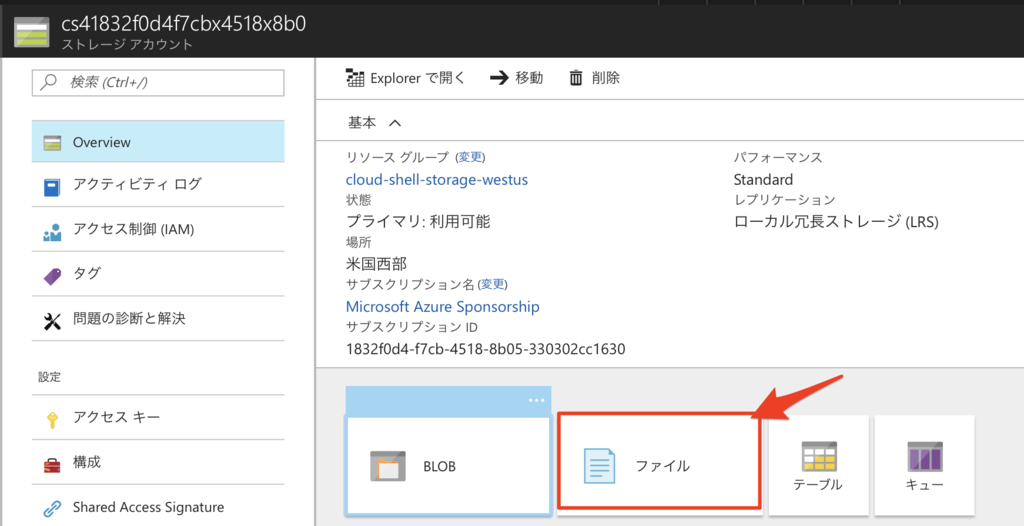The width and height of the screenshot is (1024, 526).
Task: Click the 移動 toolbar button
Action: click(517, 78)
